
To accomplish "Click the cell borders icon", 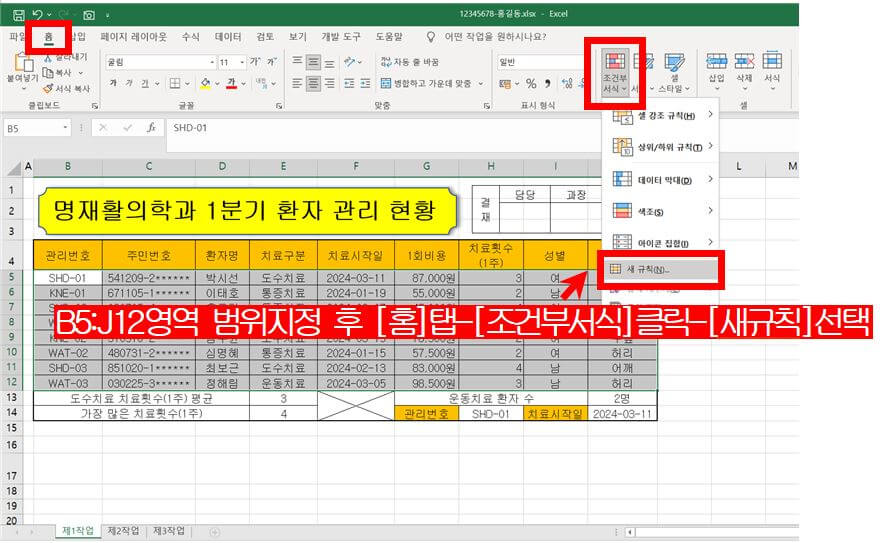I will coord(175,83).
